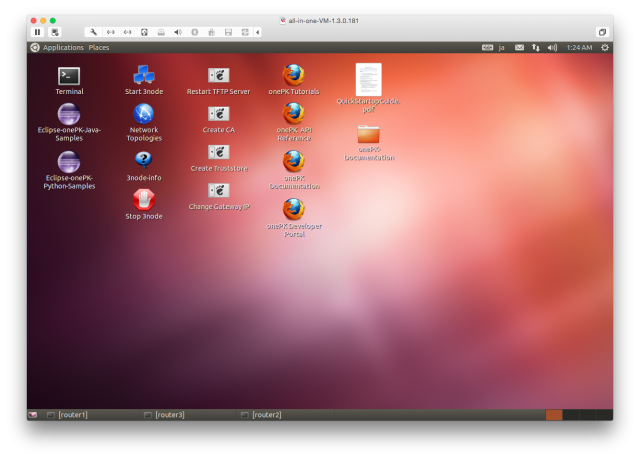Open the Terminal desktop icon
The height and width of the screenshot is (459, 640).
point(69,76)
